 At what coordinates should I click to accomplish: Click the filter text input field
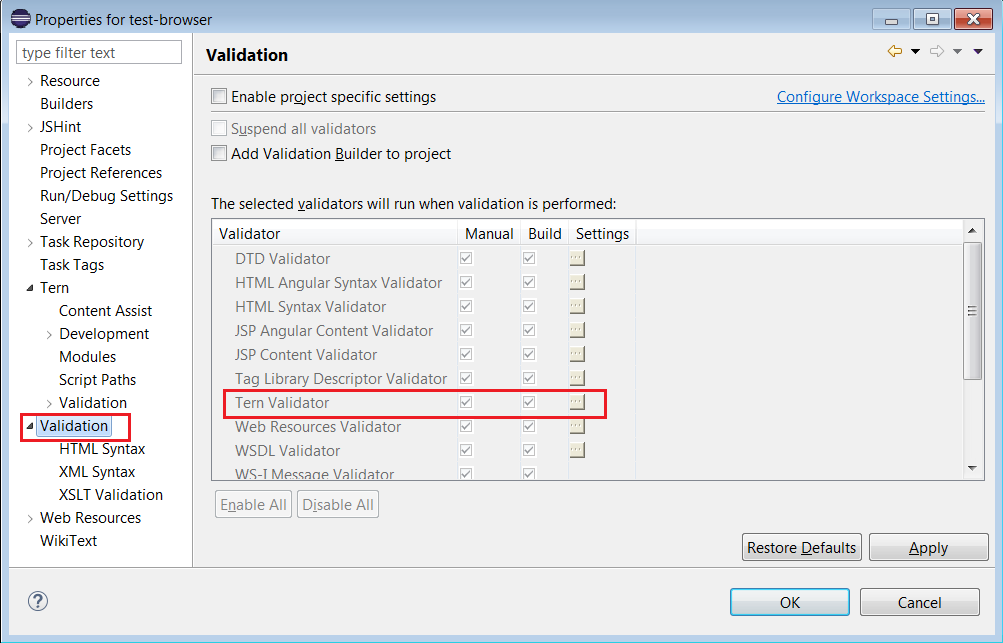click(98, 51)
